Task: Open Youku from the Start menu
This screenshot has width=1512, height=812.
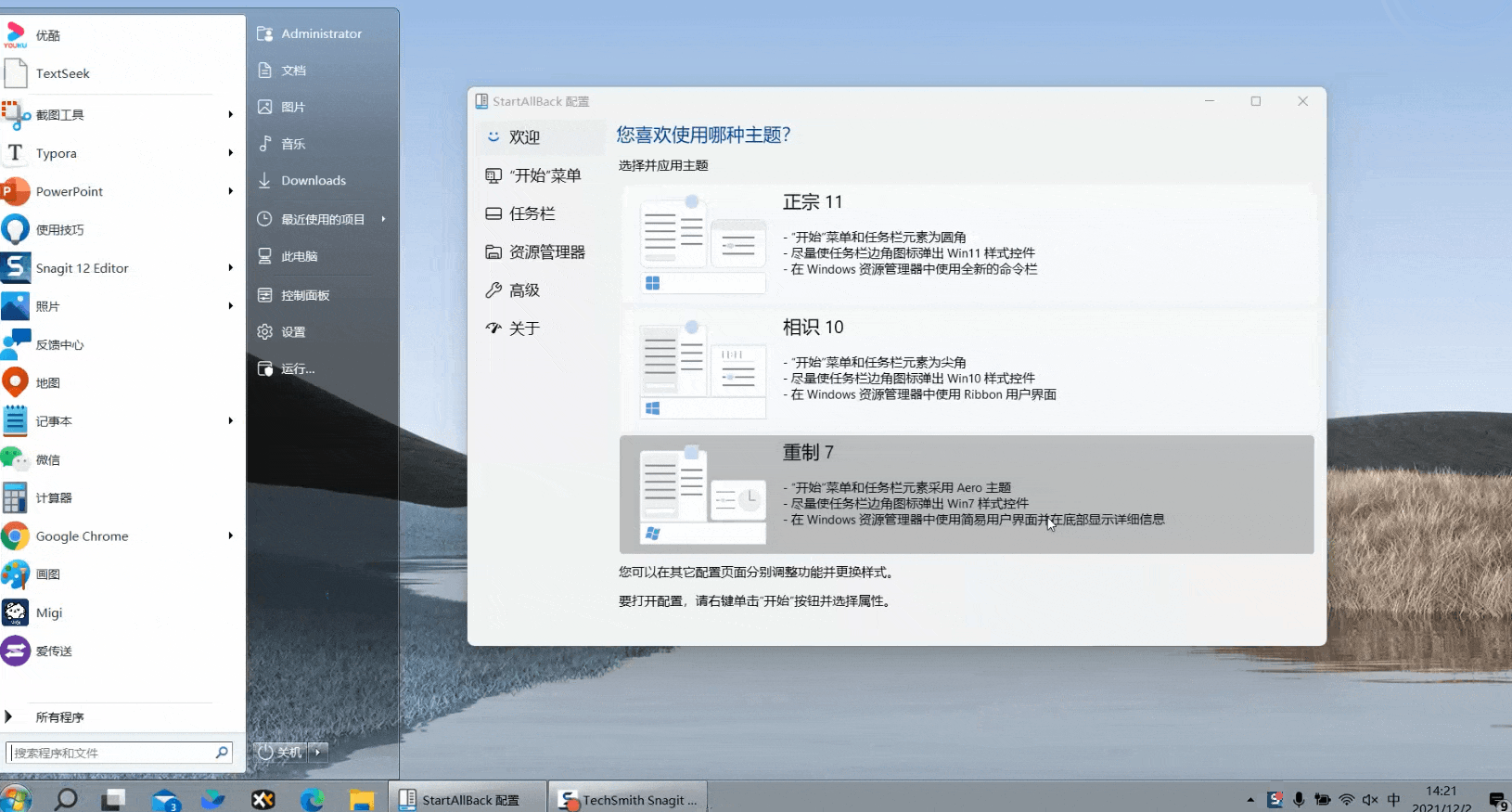Action: pos(121,35)
